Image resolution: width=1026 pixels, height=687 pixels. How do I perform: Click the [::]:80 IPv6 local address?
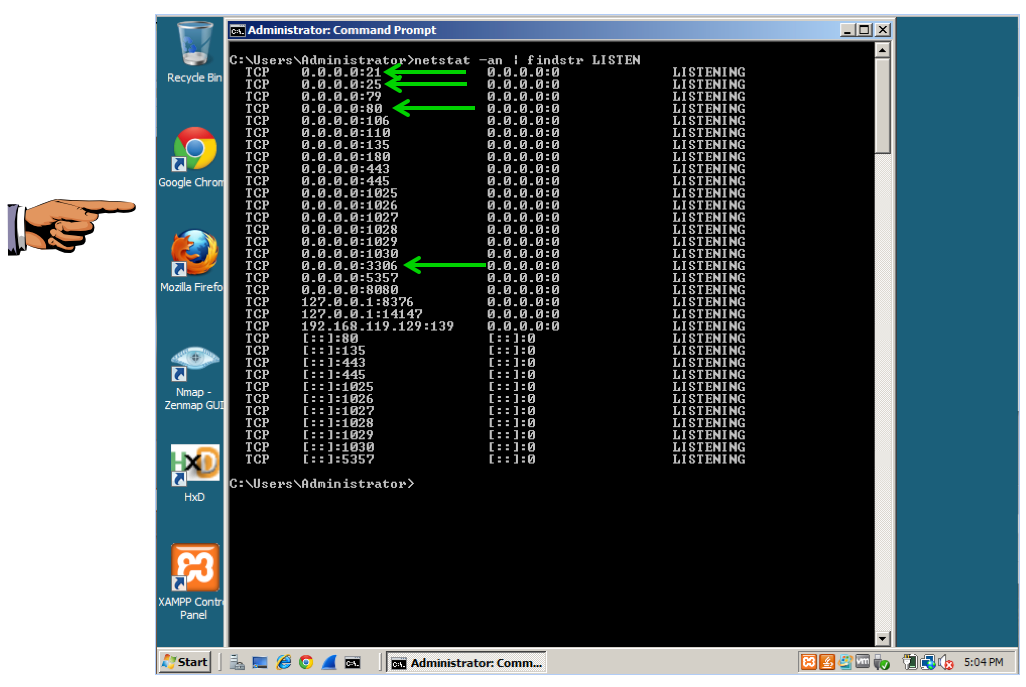pyautogui.click(x=330, y=338)
